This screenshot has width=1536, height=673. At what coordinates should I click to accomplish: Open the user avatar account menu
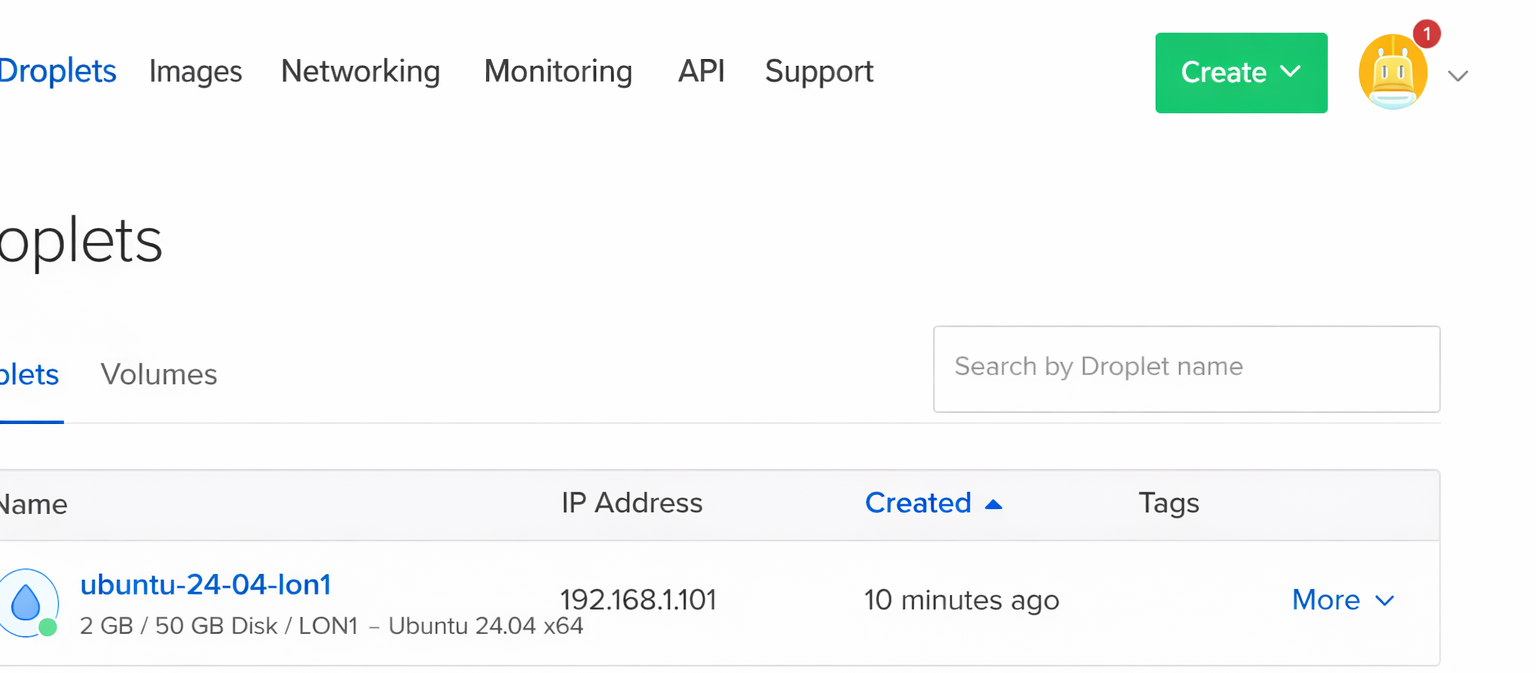(x=1392, y=72)
